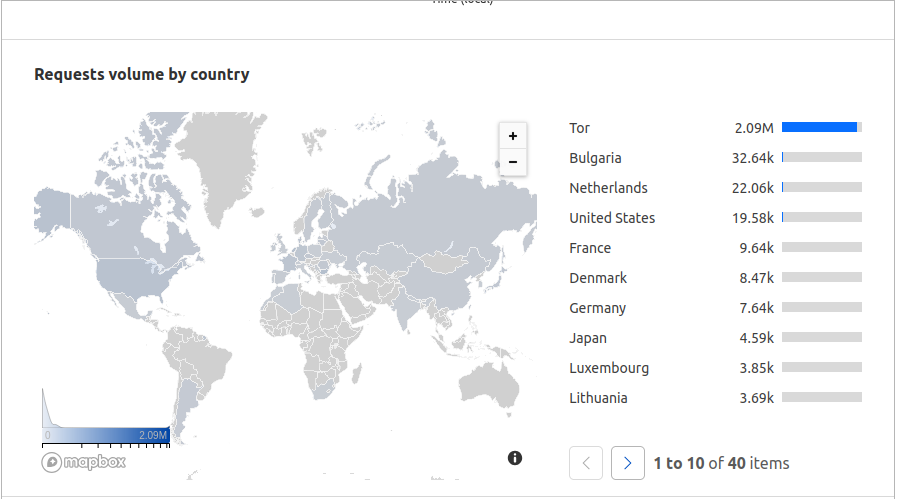The image size is (898, 499).
Task: Zoom out the map with minus button
Action: click(513, 162)
